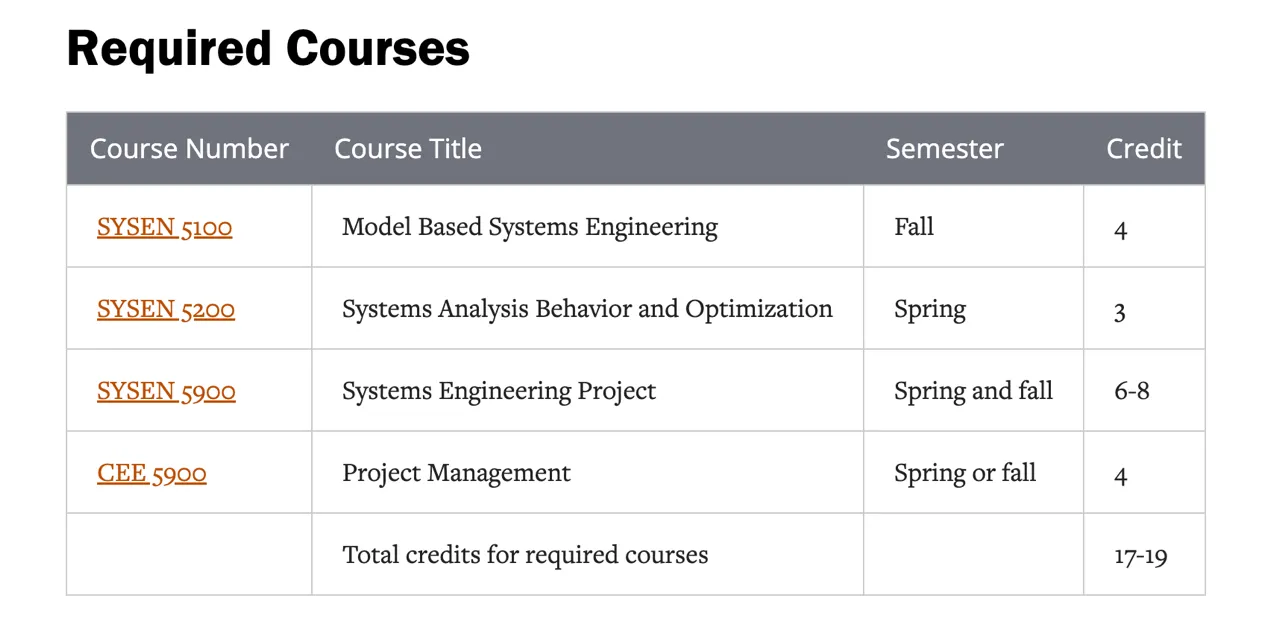Click the Credit column header
The height and width of the screenshot is (628, 1271).
click(1143, 149)
